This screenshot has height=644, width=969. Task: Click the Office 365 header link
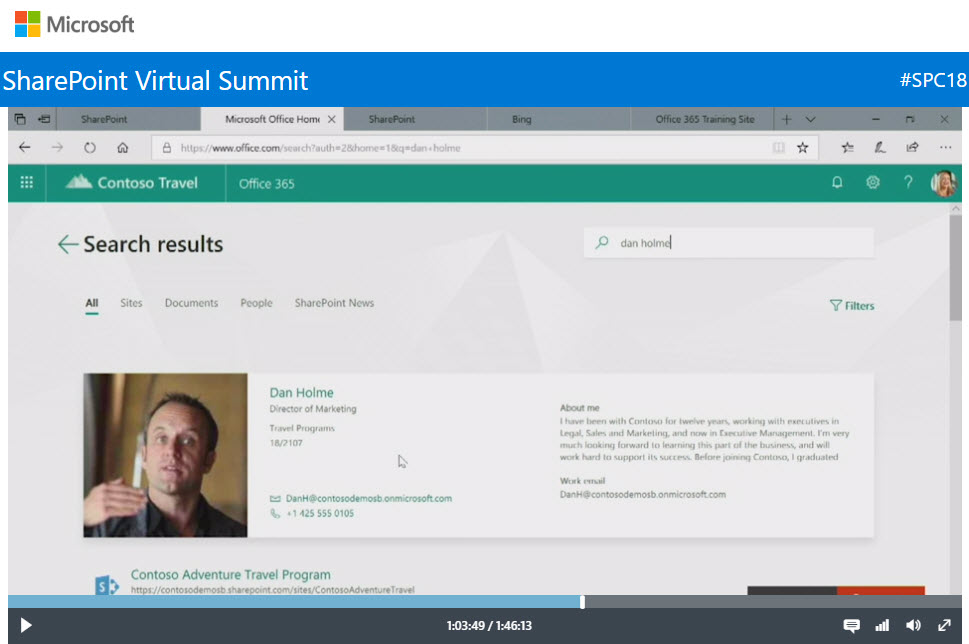(266, 184)
